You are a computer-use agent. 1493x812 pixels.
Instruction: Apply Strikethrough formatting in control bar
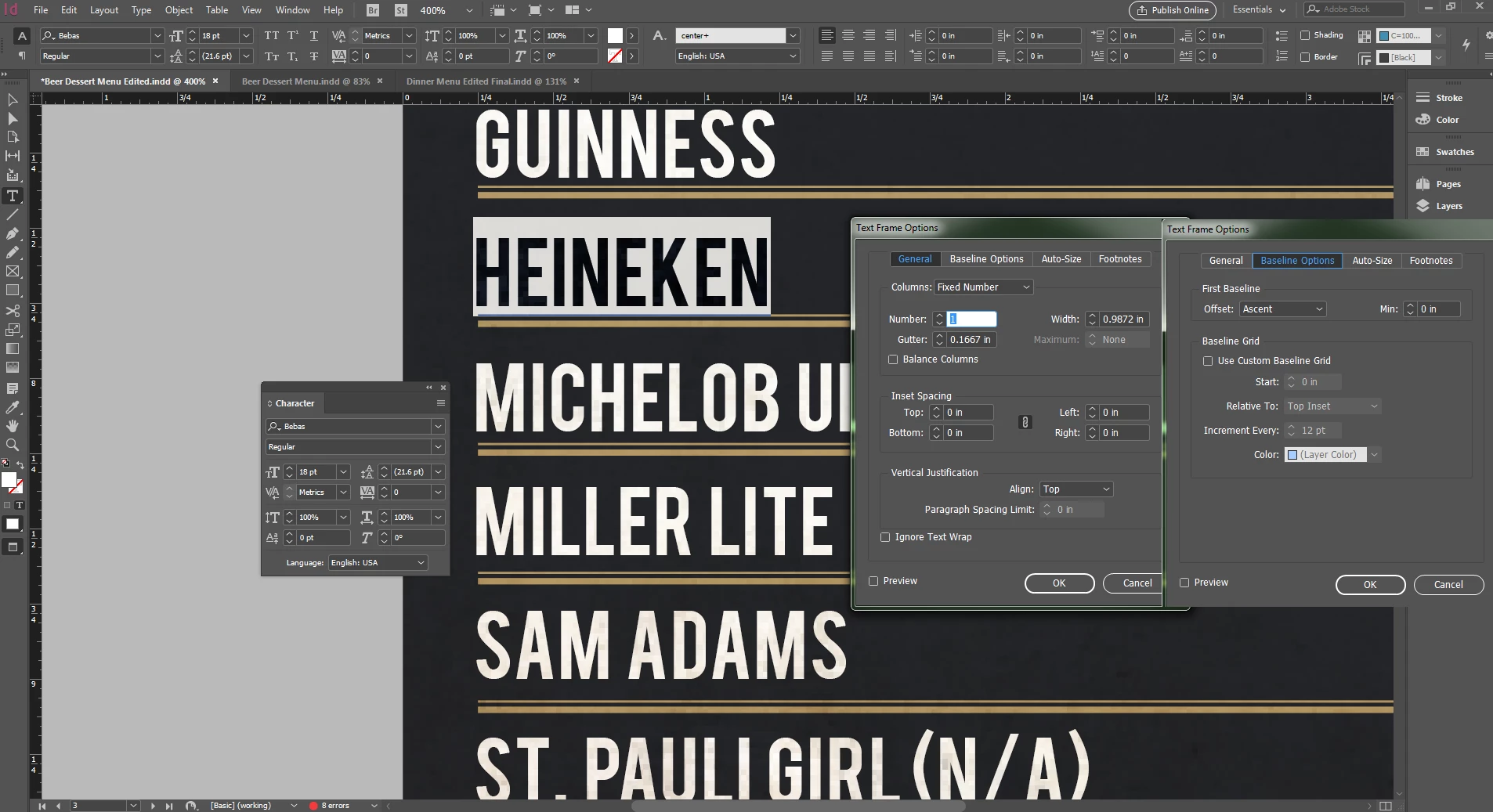click(x=313, y=56)
